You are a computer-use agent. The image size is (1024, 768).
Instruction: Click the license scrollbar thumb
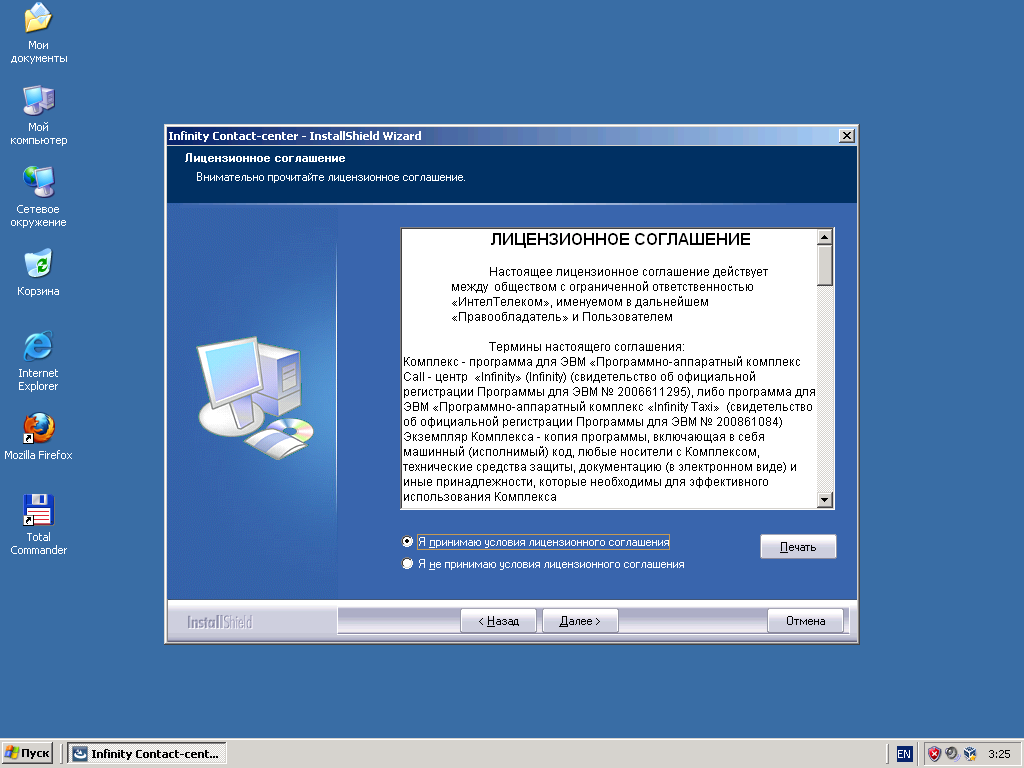(x=825, y=265)
